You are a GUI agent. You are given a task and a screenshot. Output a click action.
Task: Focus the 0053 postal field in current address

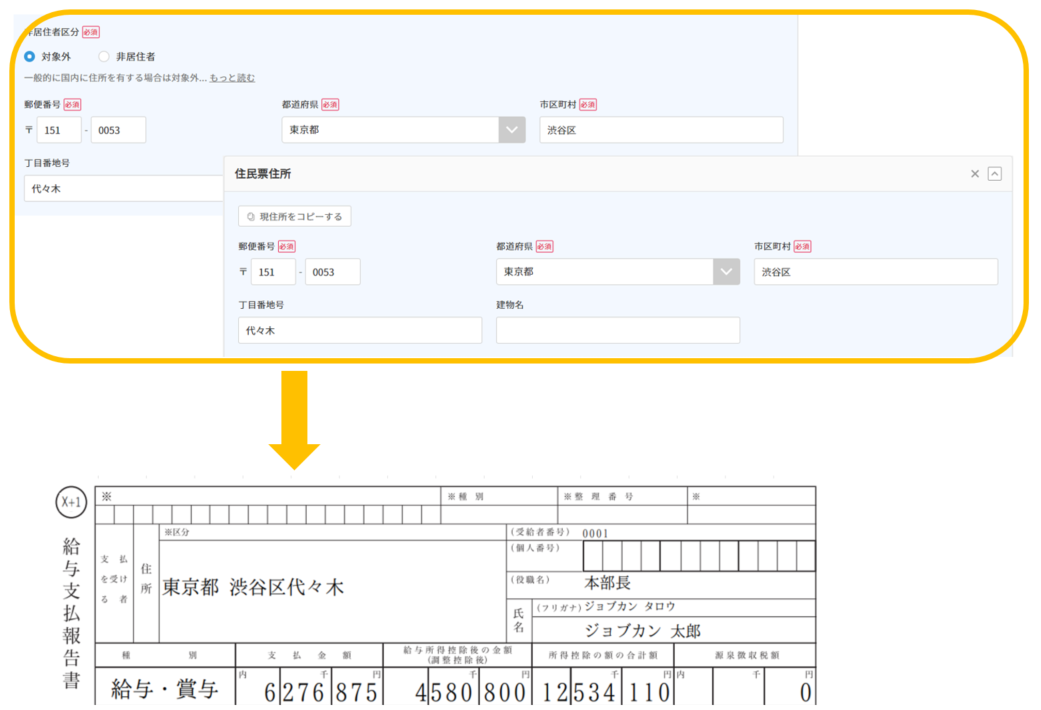click(x=118, y=130)
